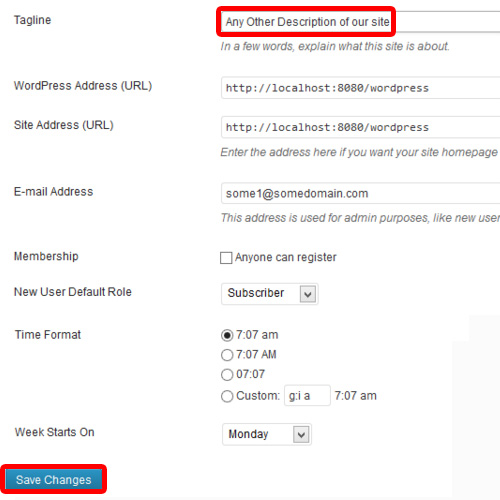Click the E-mail Address label

pyautogui.click(x=53, y=192)
